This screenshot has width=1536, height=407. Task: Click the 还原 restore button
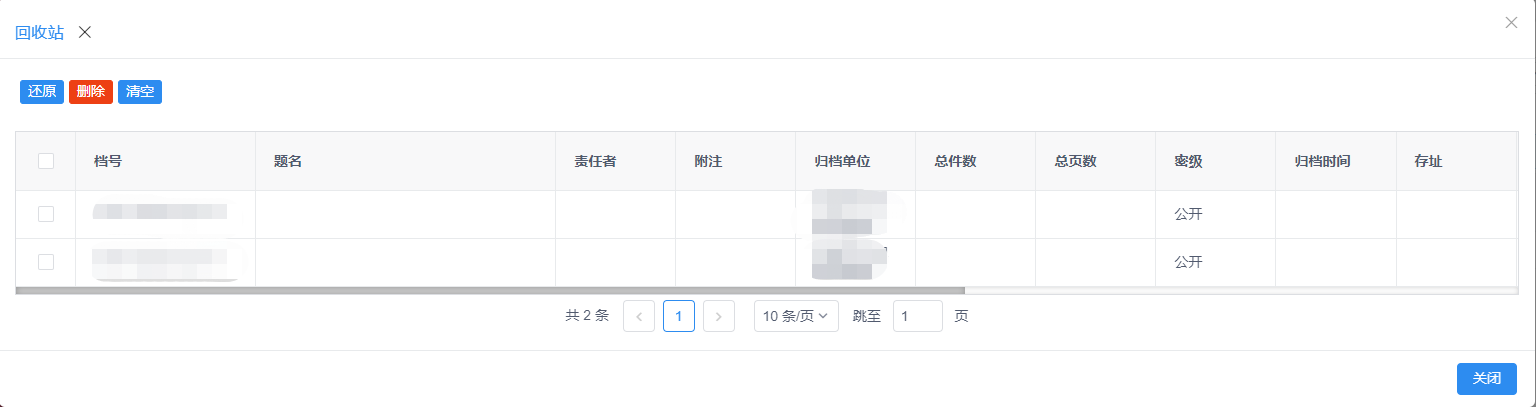[x=42, y=92]
